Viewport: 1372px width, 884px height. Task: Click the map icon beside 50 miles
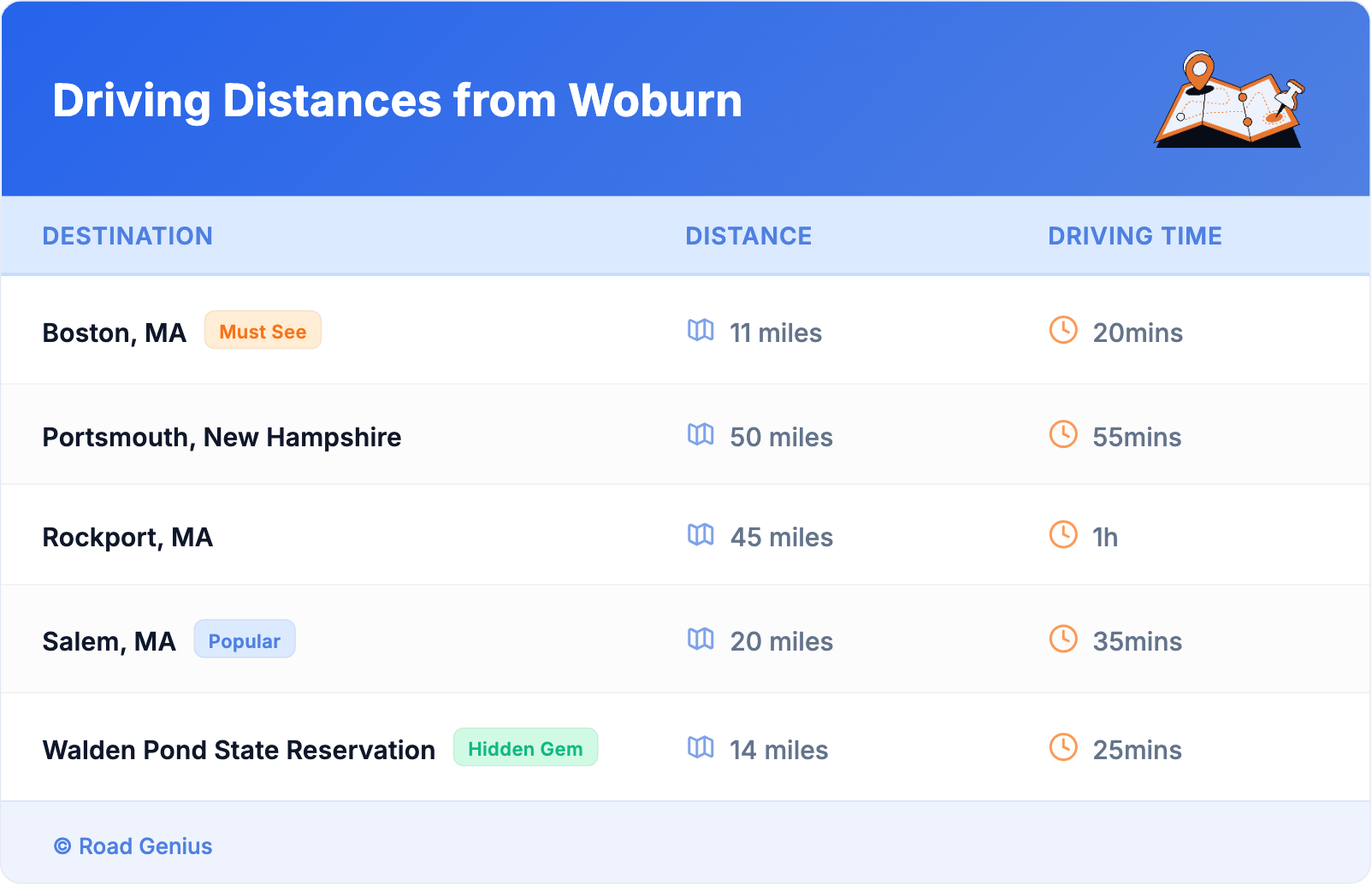701,434
